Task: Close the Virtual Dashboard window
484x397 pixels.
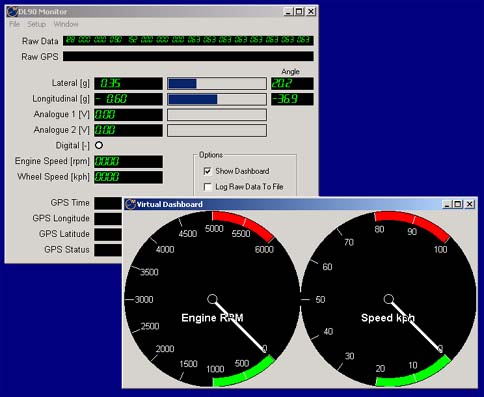Action: click(x=469, y=204)
